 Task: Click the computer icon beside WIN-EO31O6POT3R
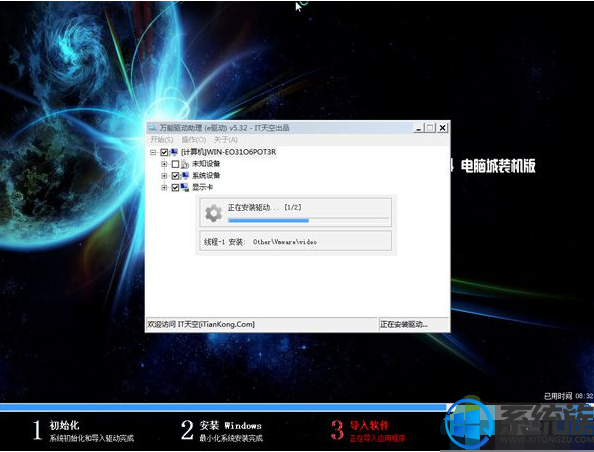(x=174, y=152)
